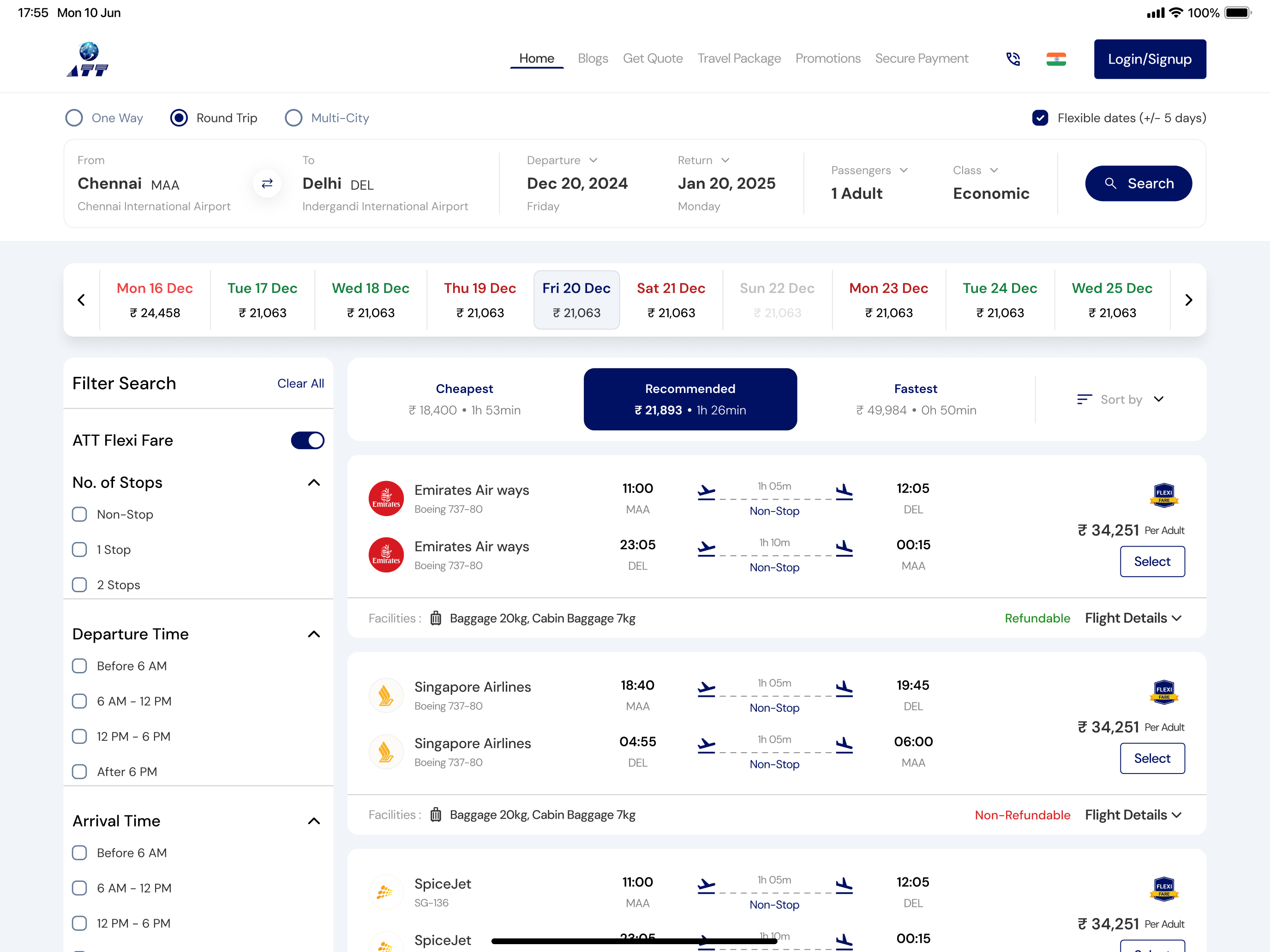Collapse Departure Time section
The width and height of the screenshot is (1270, 952).
(314, 634)
